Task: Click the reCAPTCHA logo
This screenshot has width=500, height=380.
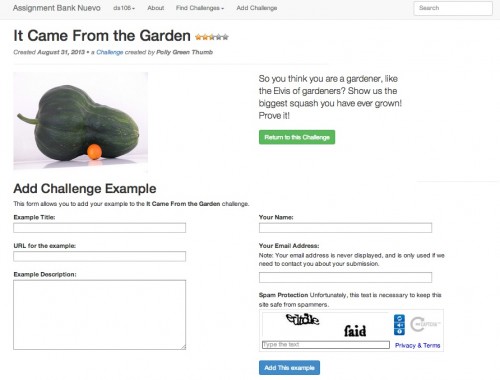Action: coord(425,324)
